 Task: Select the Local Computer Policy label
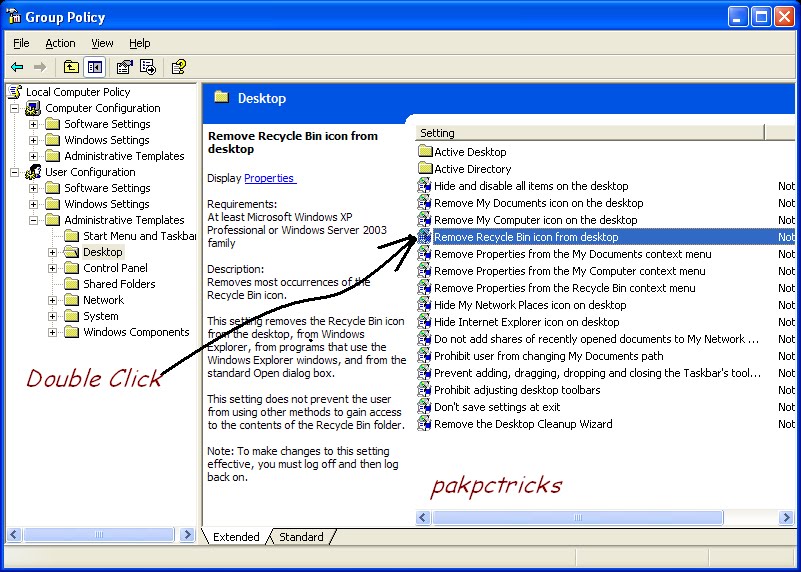tap(78, 92)
